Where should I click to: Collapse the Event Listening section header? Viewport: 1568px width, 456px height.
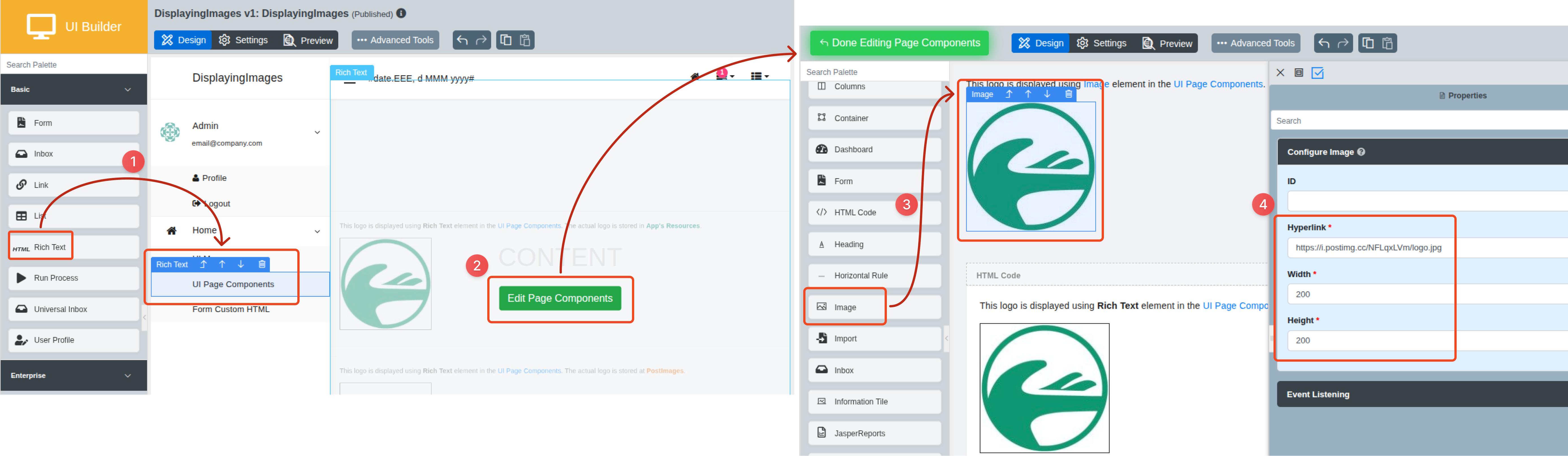pyautogui.click(x=1422, y=394)
